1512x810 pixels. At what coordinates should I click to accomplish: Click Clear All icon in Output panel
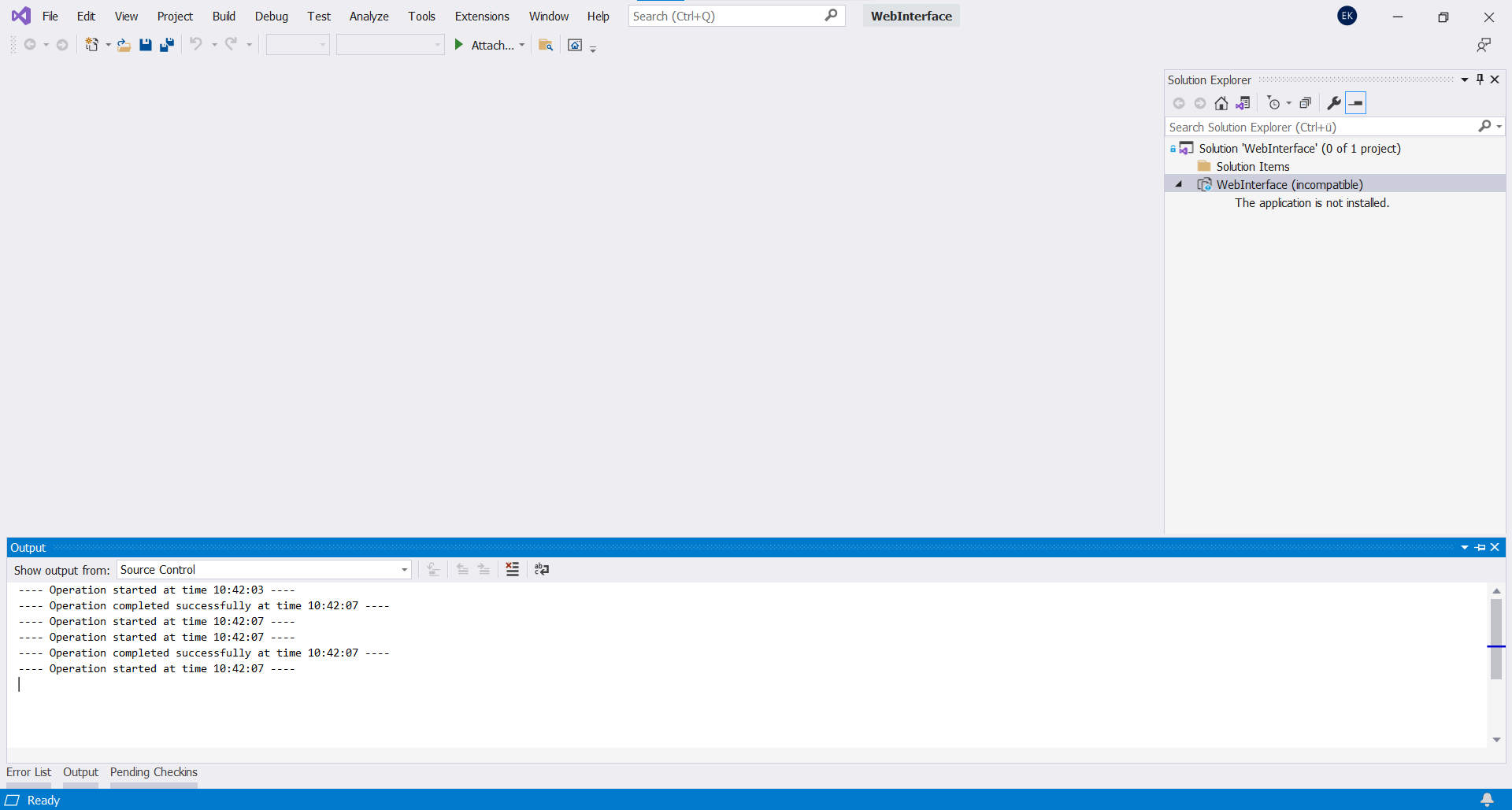pyautogui.click(x=512, y=569)
